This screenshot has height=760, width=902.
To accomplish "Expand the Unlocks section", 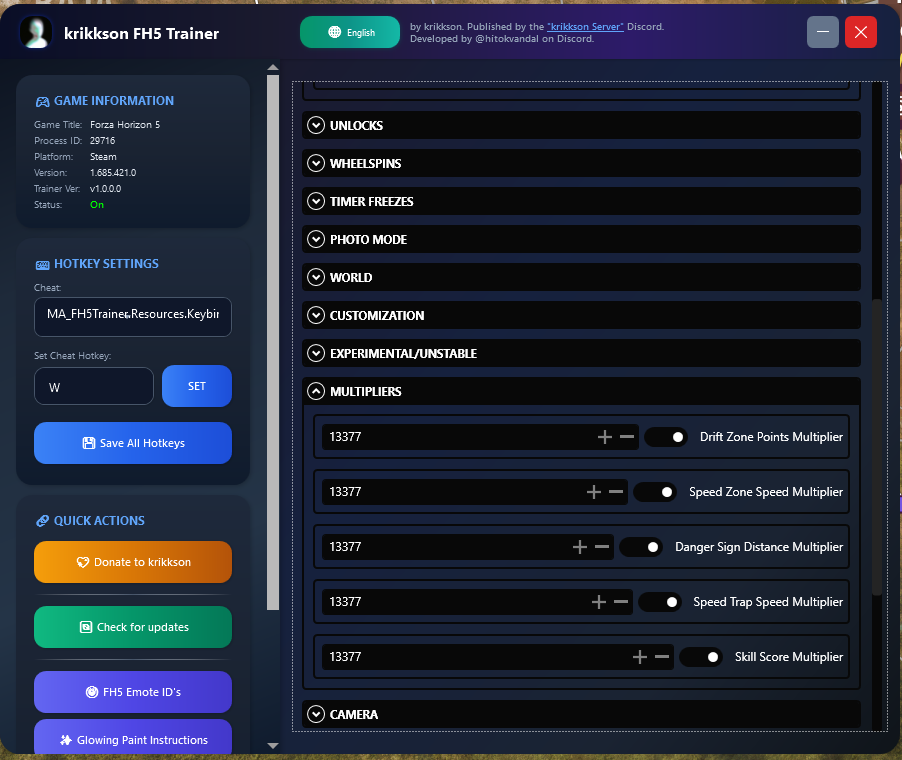I will (x=581, y=125).
